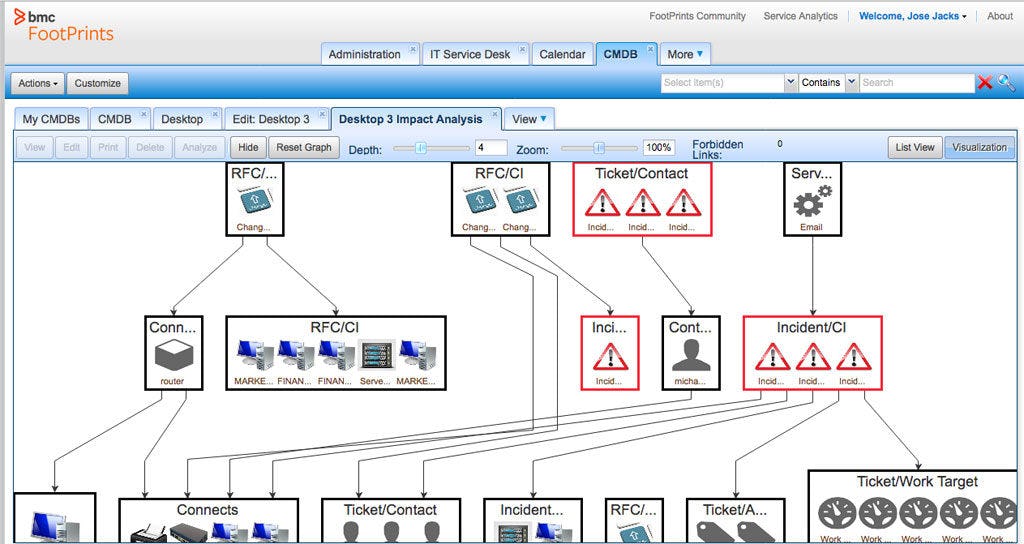
Task: Select the printer icon in Connects node
Action: 148,532
